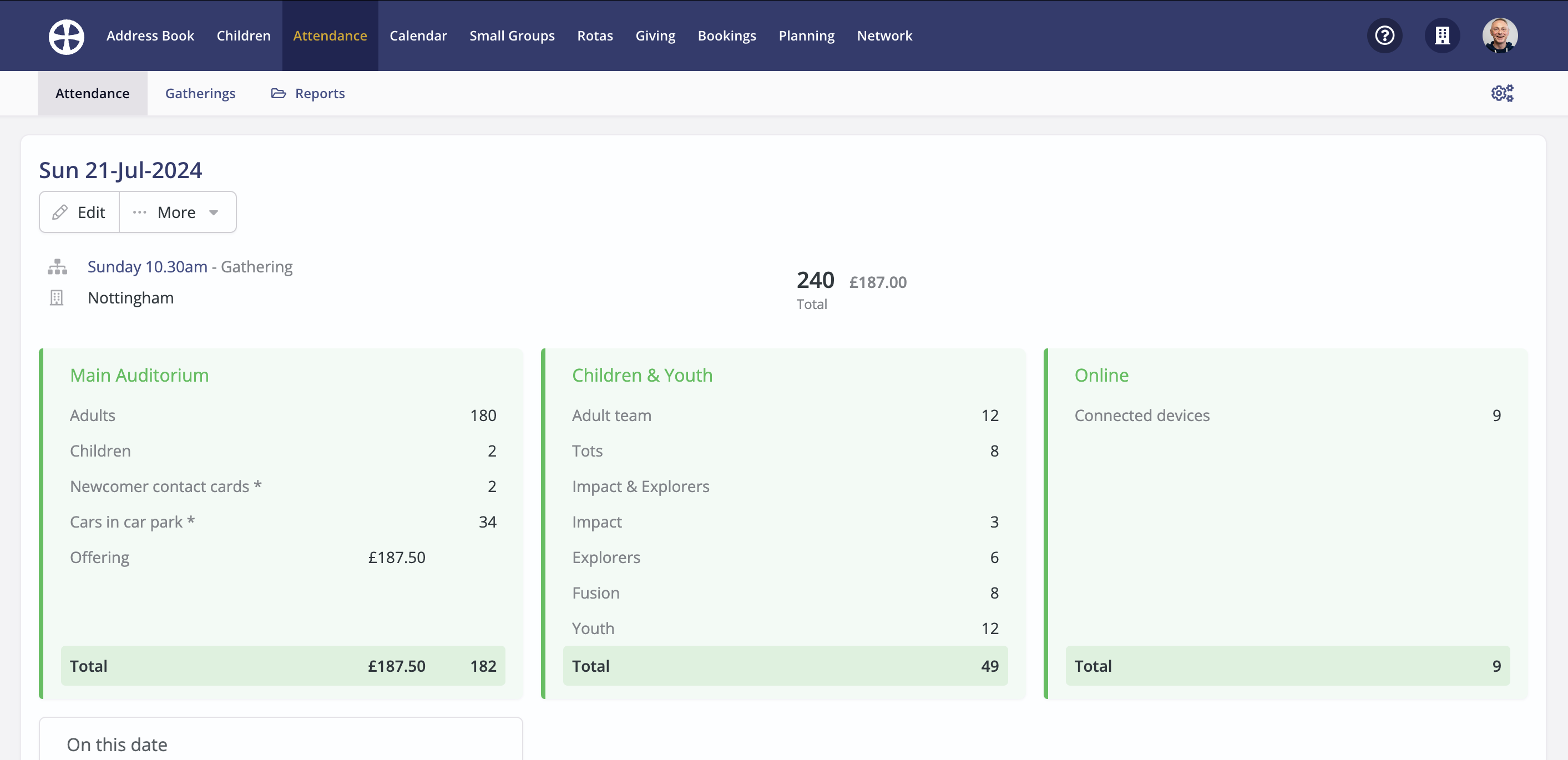1568x760 pixels.
Task: Click the Children & Youth Total 49
Action: point(990,666)
